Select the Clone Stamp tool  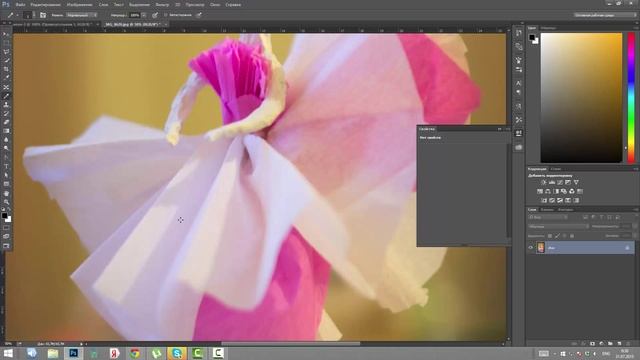6,104
